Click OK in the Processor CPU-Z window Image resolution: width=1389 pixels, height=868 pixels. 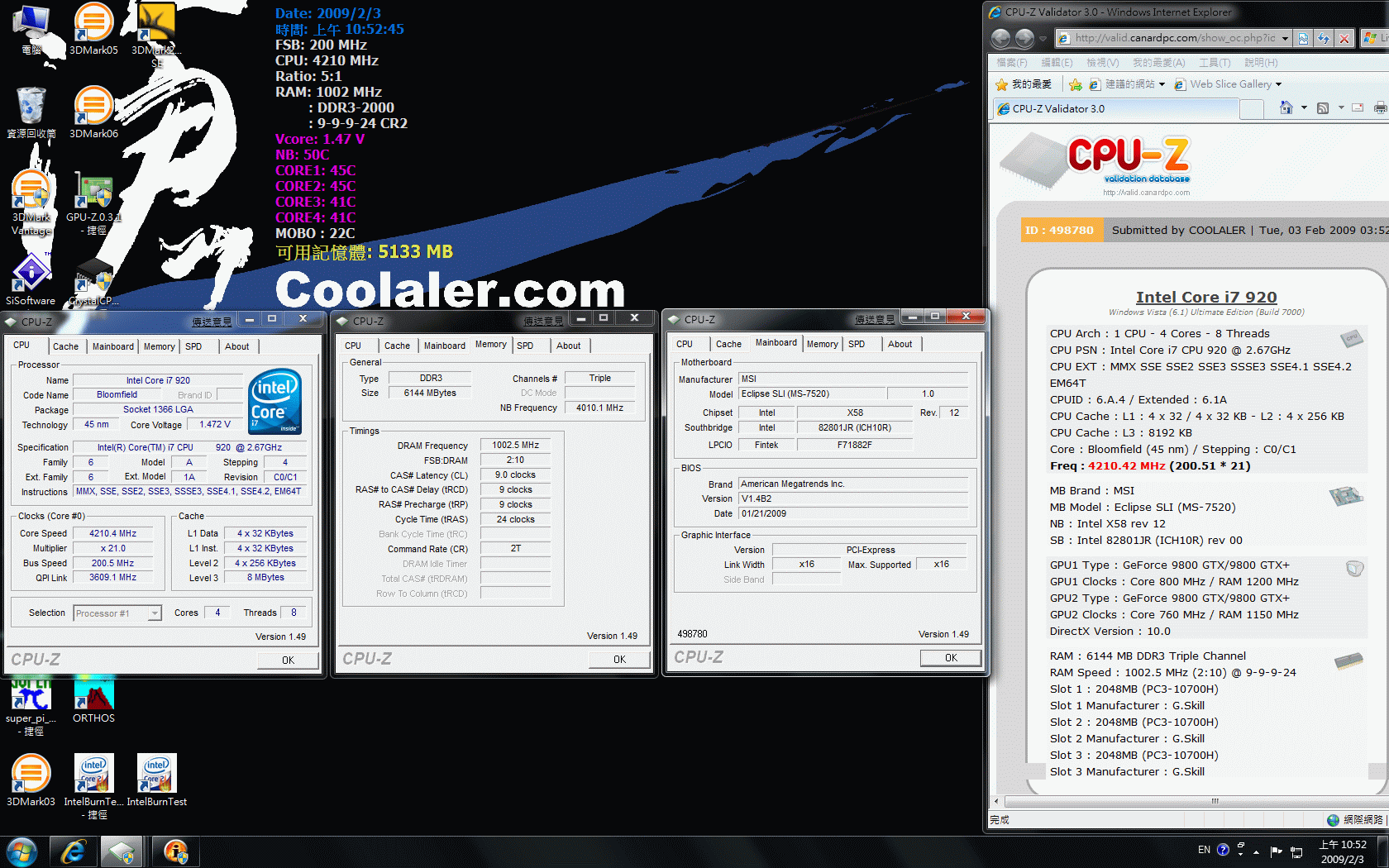coord(288,661)
